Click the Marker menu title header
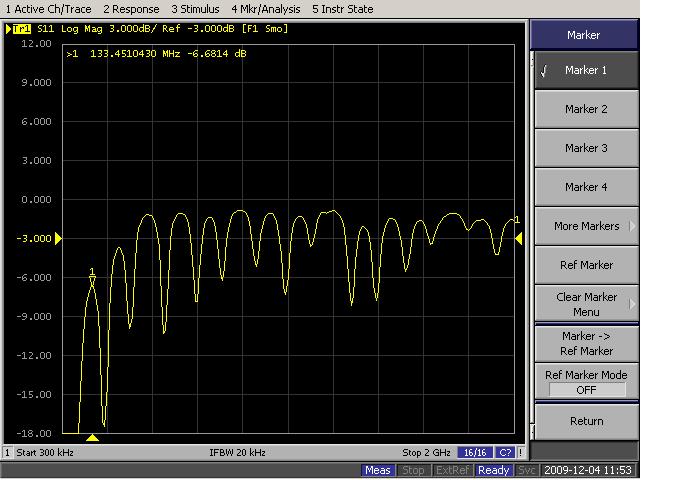 [x=584, y=35]
